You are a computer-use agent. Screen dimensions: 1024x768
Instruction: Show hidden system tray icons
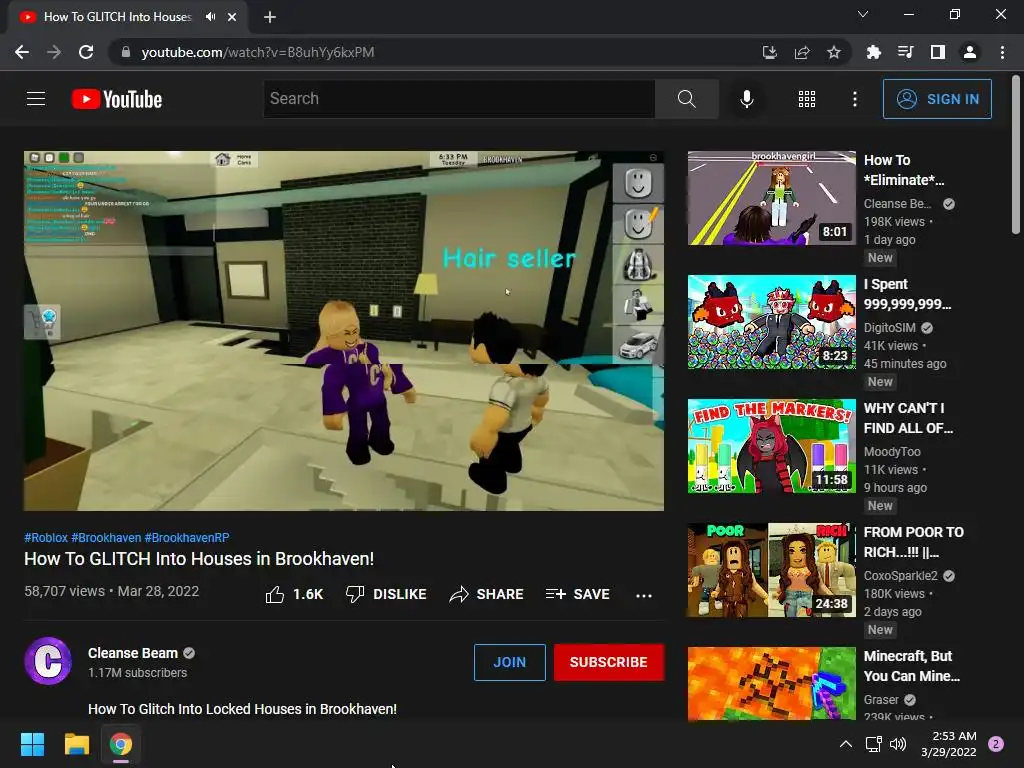(x=846, y=744)
